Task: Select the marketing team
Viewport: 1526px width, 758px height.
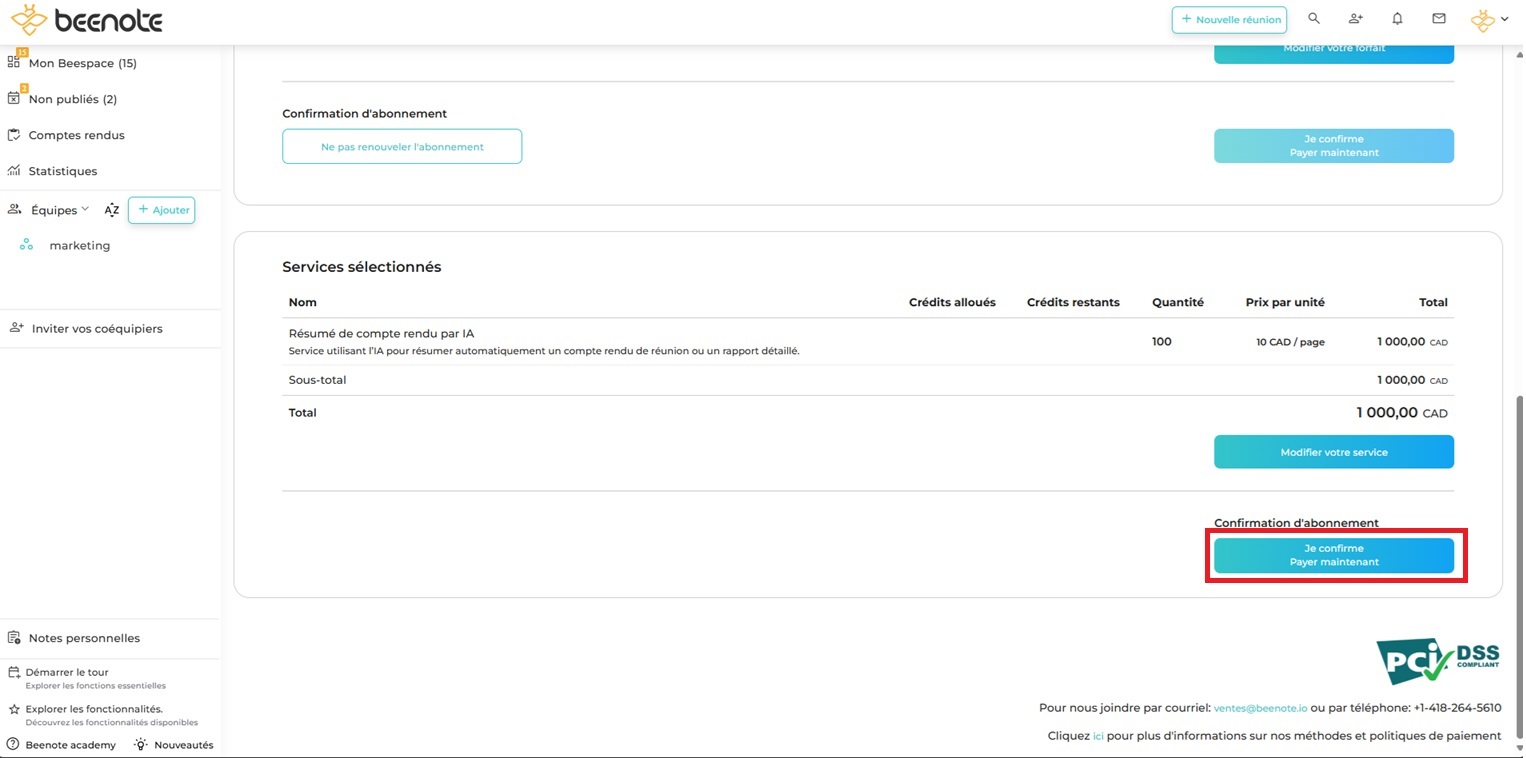Action: pyautogui.click(x=79, y=246)
